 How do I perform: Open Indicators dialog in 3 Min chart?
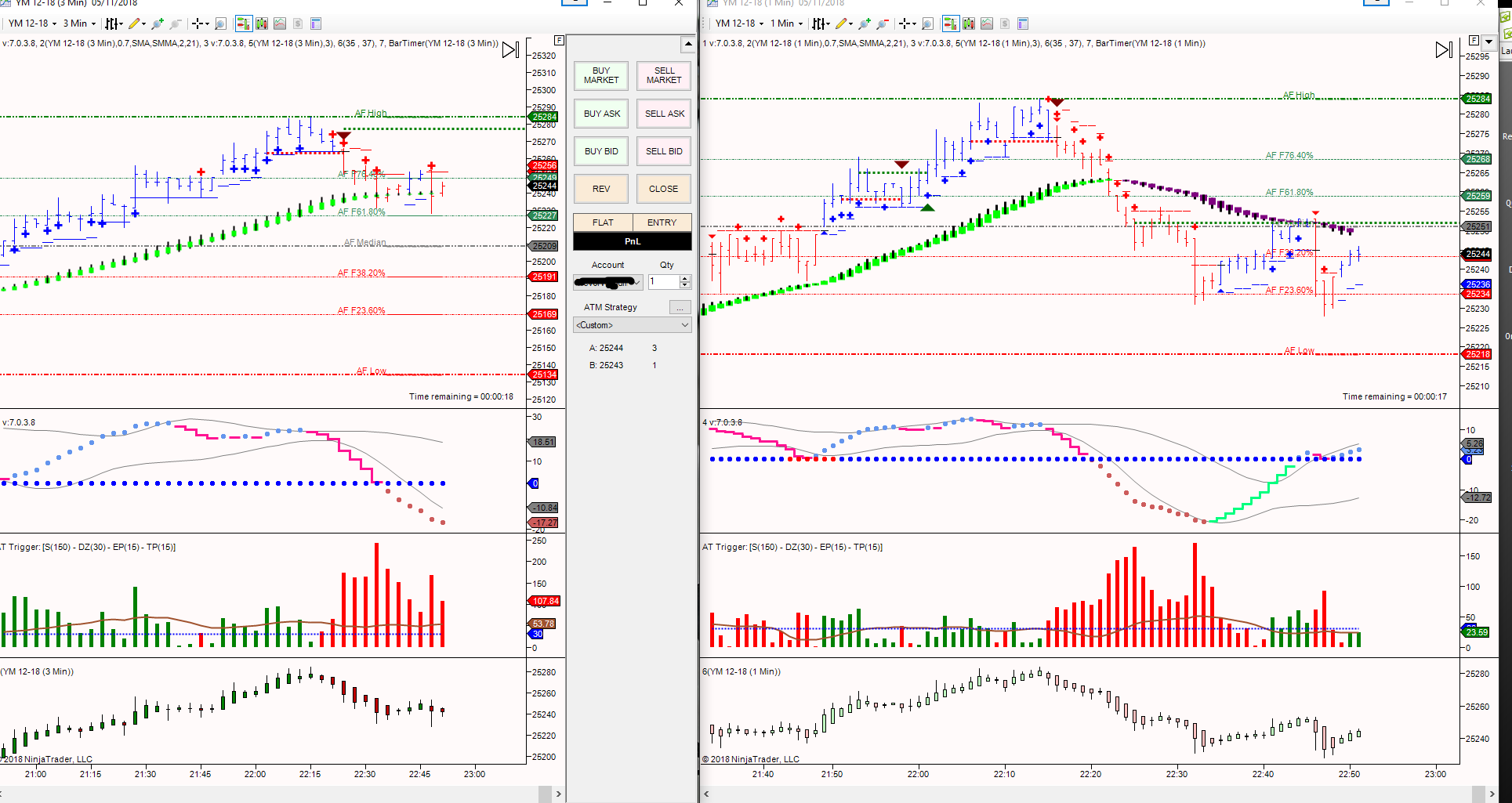[x=280, y=24]
